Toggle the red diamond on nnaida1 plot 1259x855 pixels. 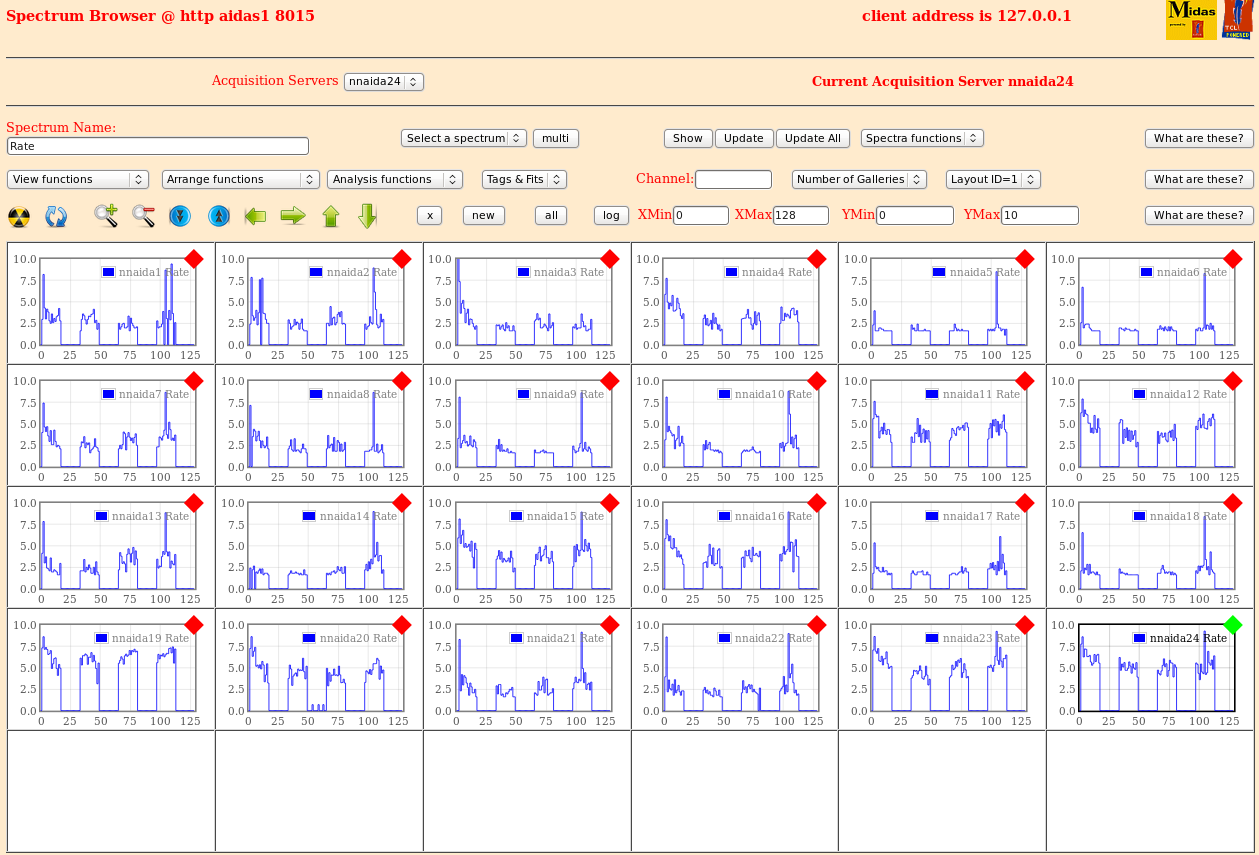click(194, 259)
